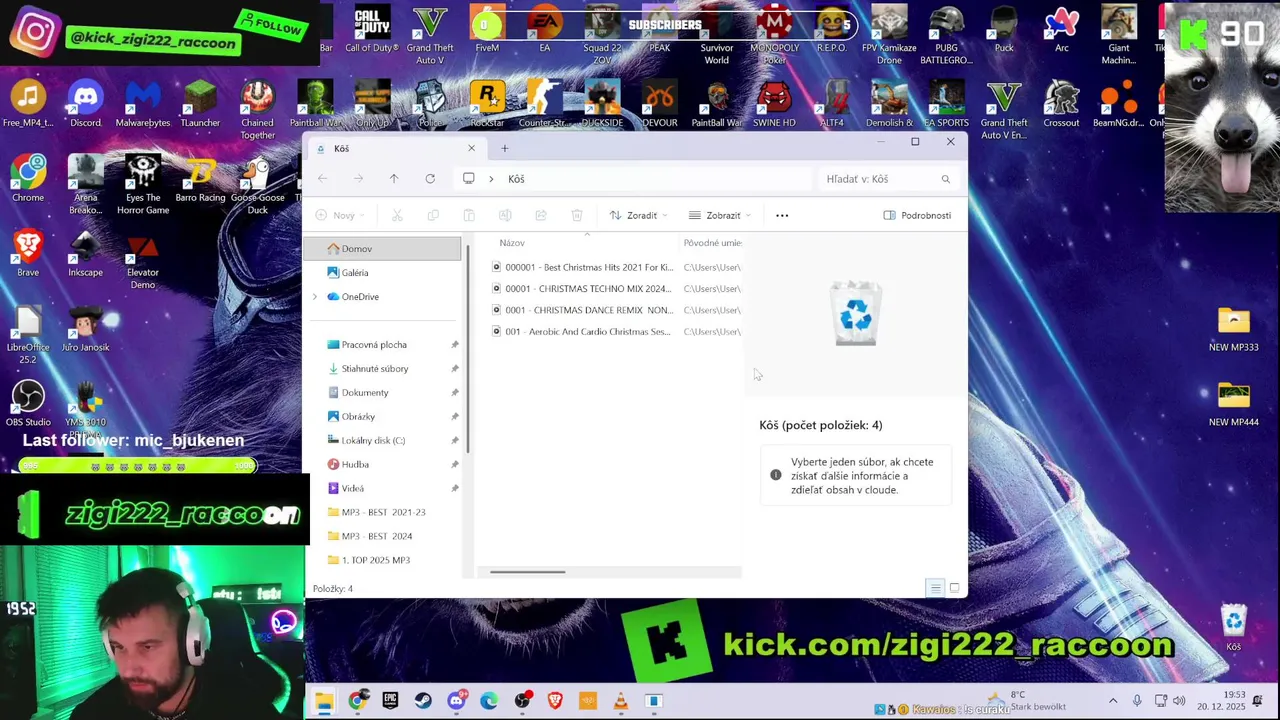1280x720 pixels.
Task: Open Microsoft Edge from the taskbar
Action: click(489, 701)
